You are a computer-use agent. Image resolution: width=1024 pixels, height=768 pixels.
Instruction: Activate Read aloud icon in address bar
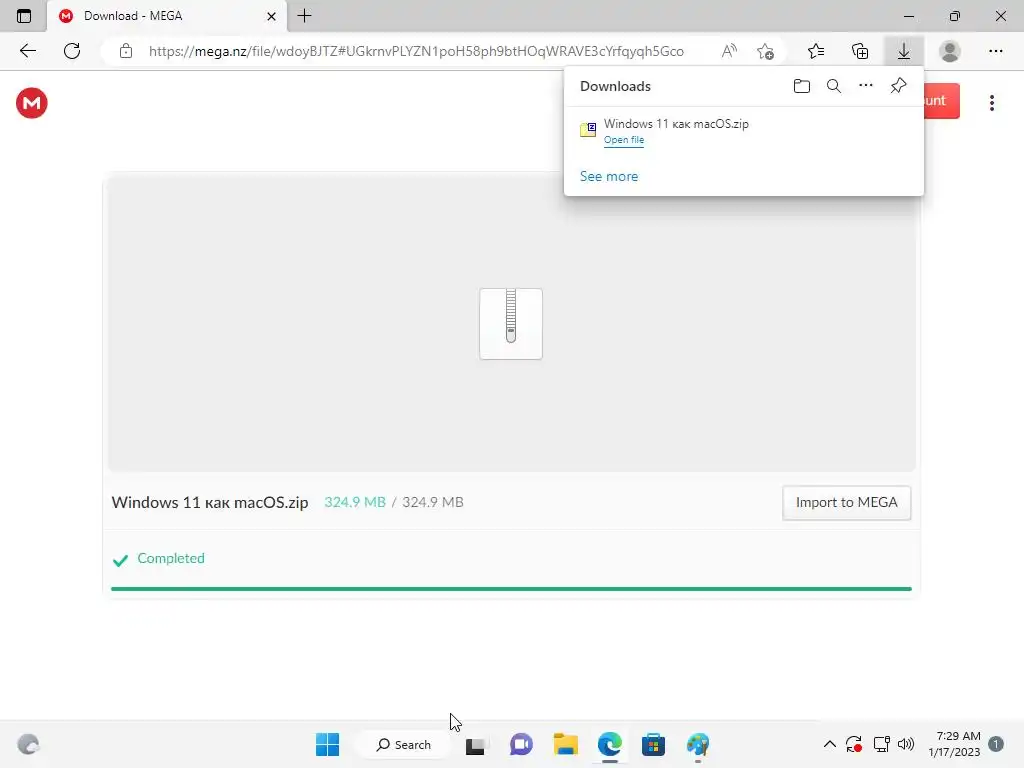(x=729, y=51)
